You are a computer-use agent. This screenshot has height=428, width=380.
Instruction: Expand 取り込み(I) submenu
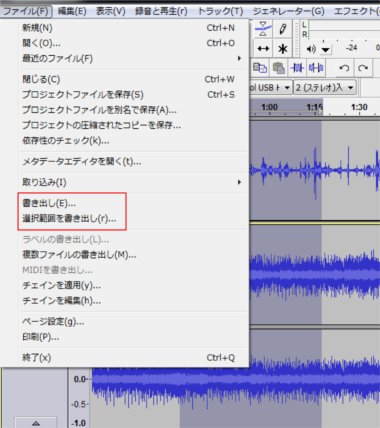tap(133, 182)
